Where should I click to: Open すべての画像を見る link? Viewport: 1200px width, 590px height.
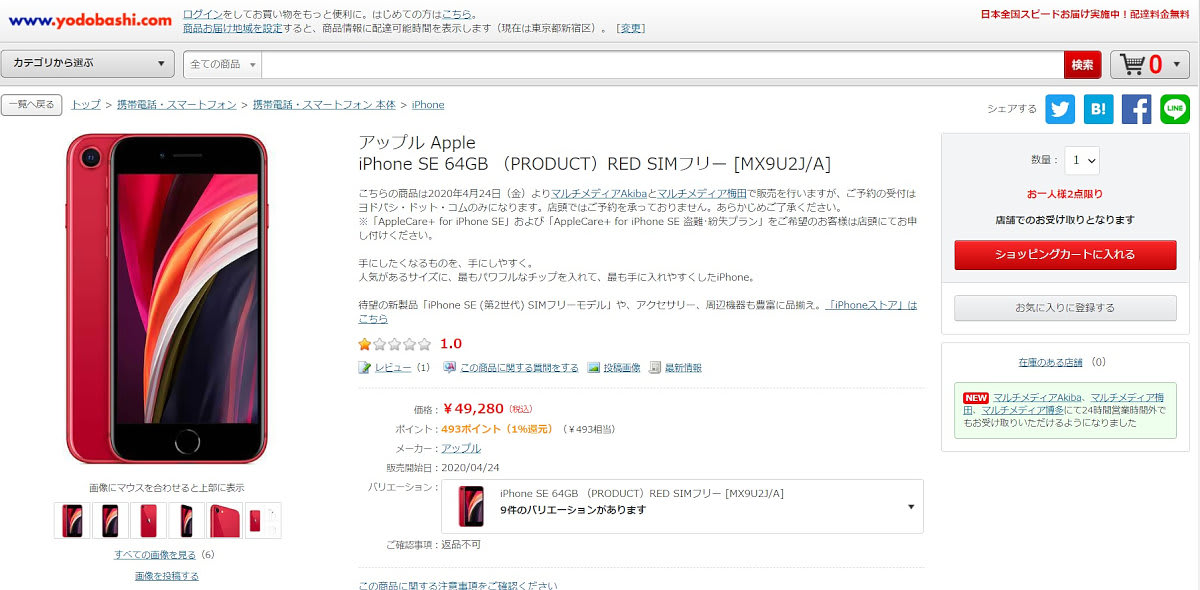click(155, 555)
